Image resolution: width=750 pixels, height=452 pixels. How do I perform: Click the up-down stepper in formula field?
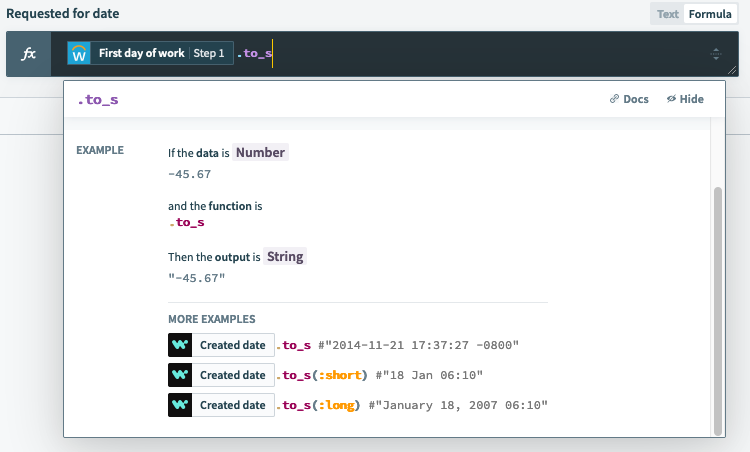tap(716, 54)
